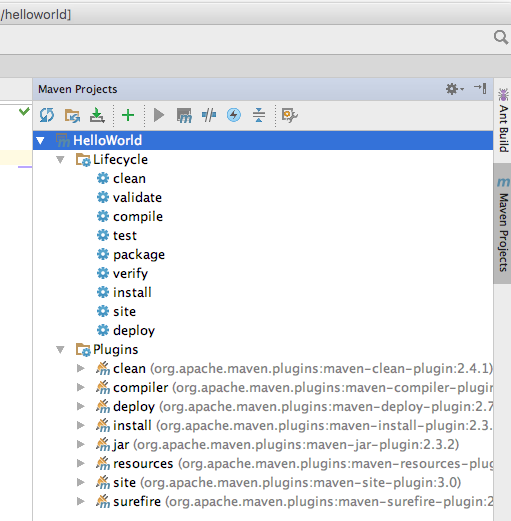Toggle Offline Mode icon
The width and height of the screenshot is (511, 521).
(209, 115)
